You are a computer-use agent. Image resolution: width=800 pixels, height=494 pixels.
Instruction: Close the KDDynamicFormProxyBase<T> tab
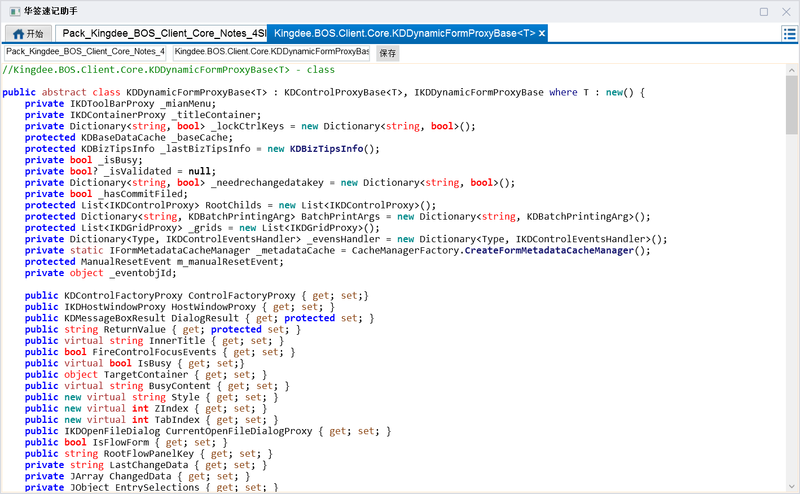click(542, 33)
